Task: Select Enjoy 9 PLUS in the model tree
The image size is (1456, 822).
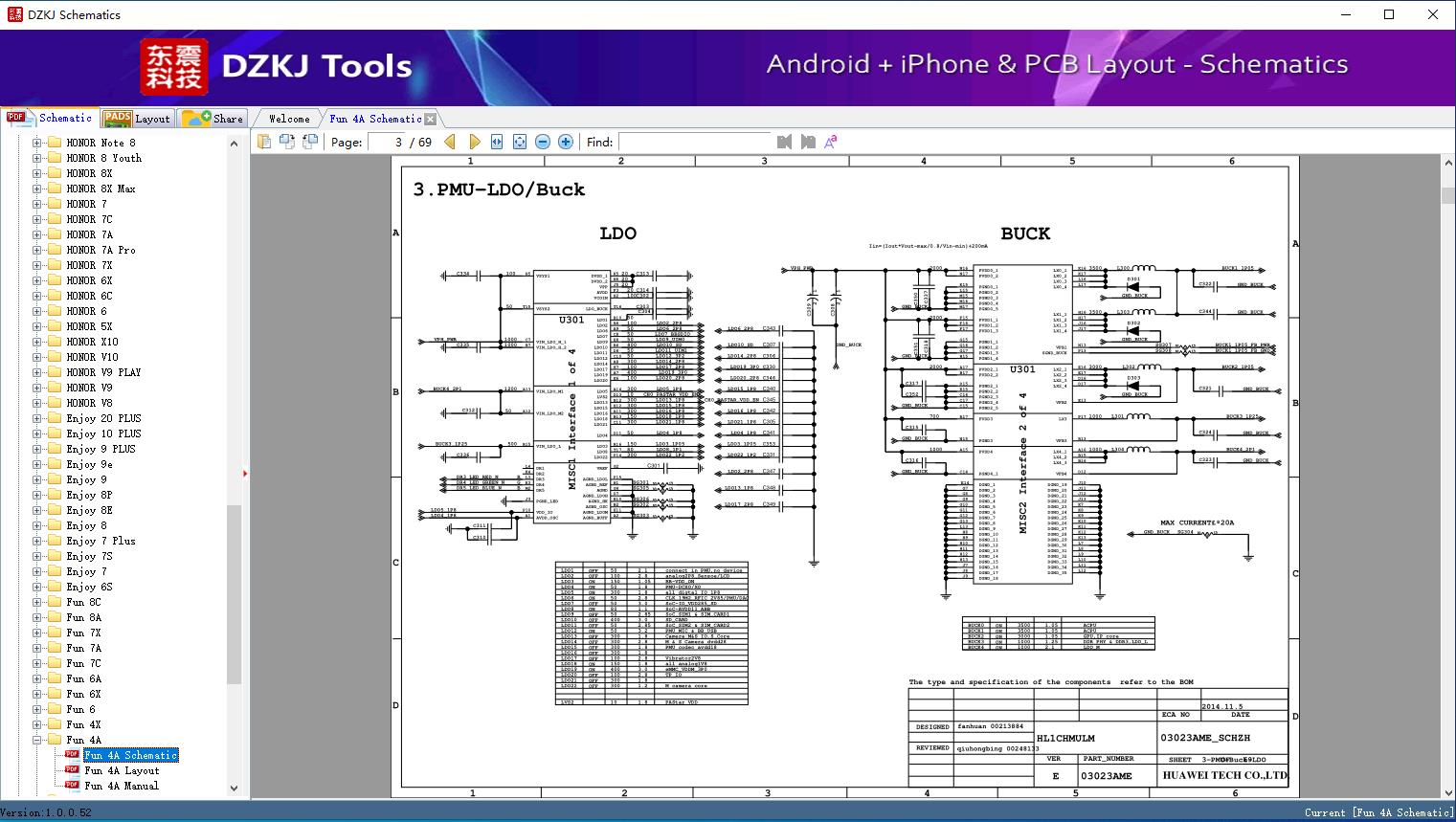Action: pyautogui.click(x=101, y=449)
